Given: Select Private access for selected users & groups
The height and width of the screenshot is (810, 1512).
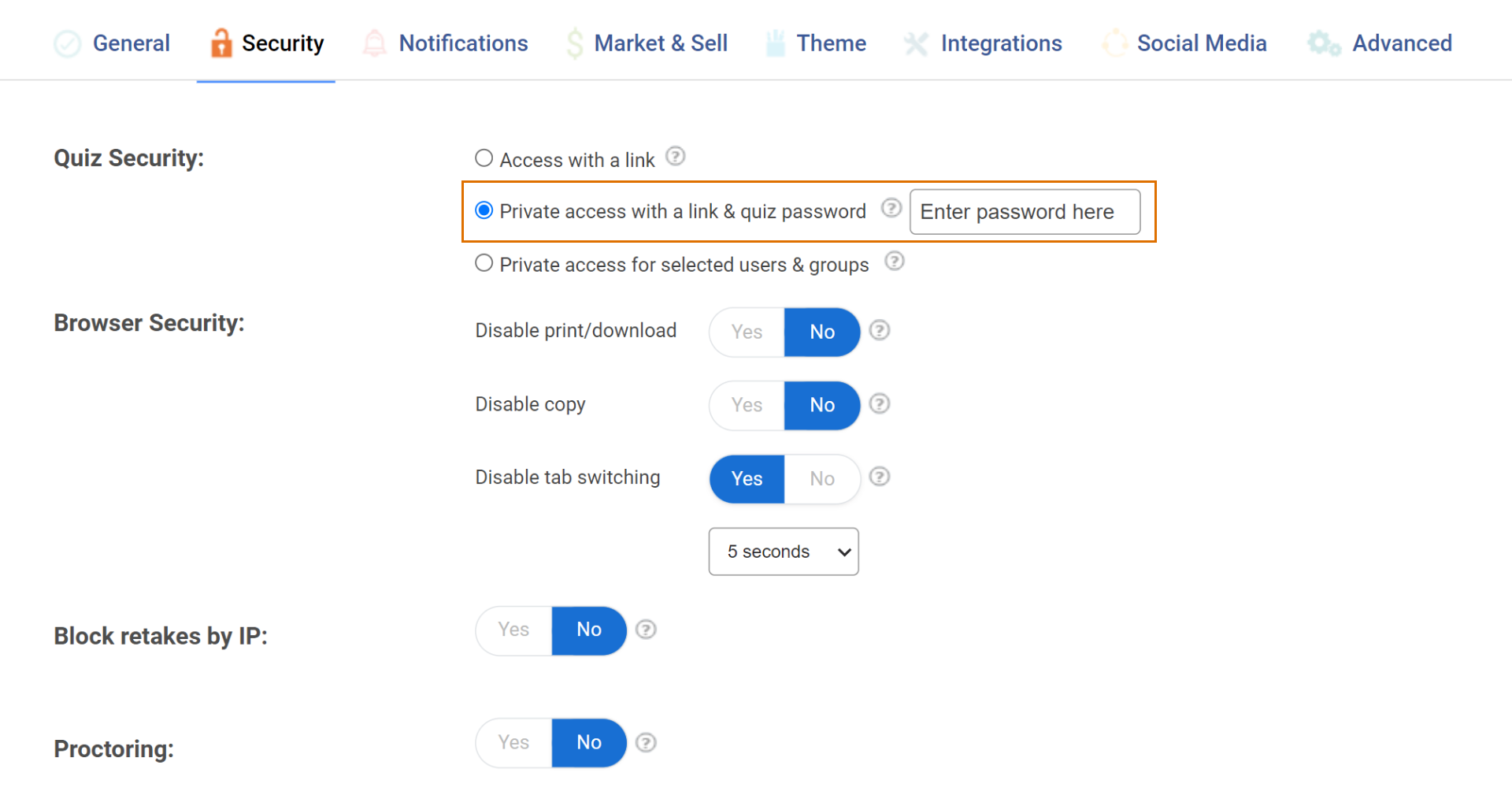Looking at the screenshot, I should pyautogui.click(x=484, y=263).
